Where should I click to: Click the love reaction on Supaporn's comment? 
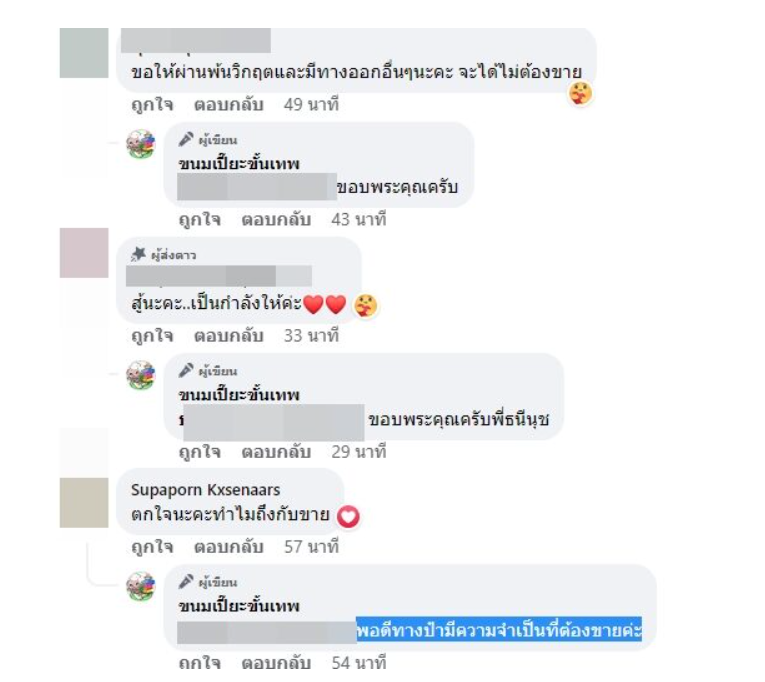tap(348, 517)
